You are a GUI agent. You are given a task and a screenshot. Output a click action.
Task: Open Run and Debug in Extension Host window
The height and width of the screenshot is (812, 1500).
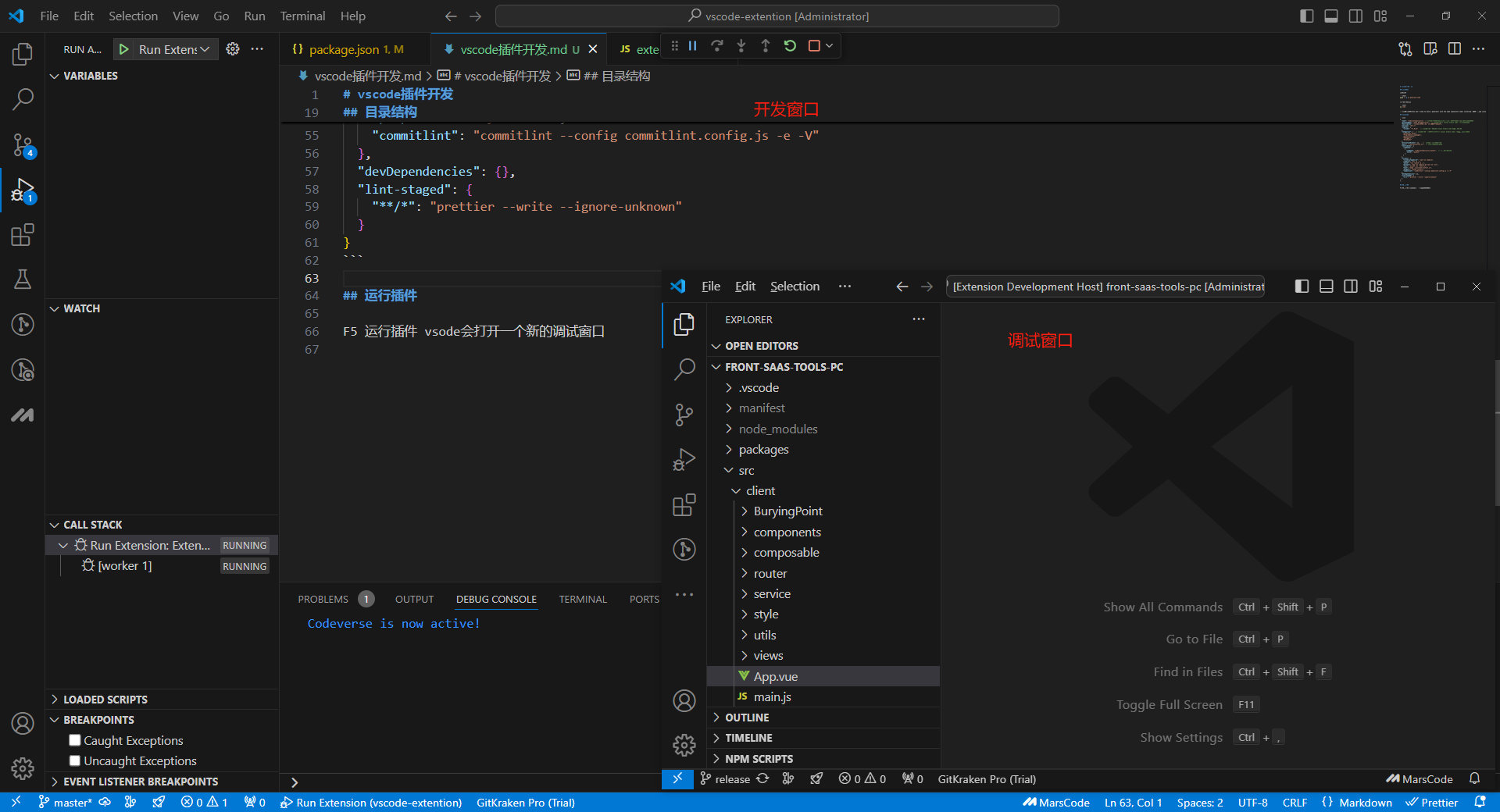tap(684, 460)
